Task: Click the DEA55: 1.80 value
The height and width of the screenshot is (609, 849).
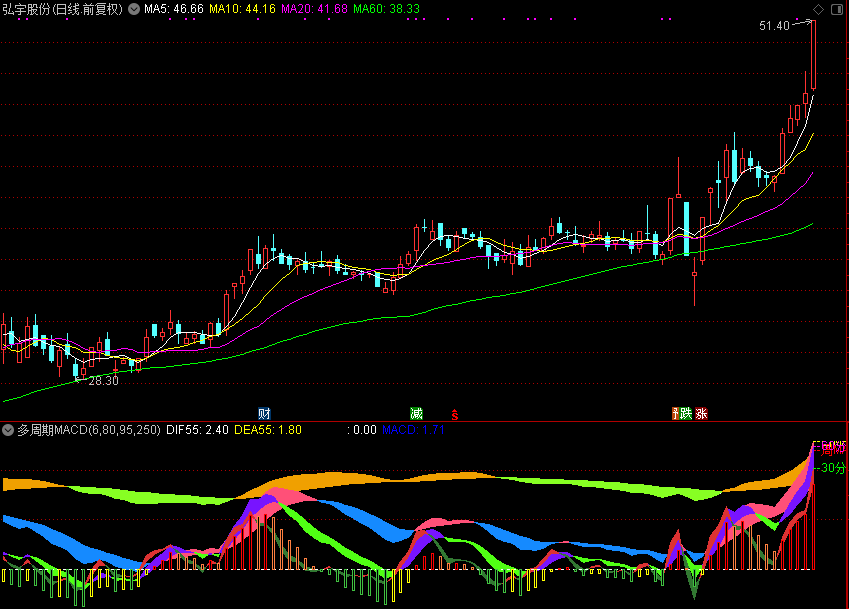Action: click(267, 430)
